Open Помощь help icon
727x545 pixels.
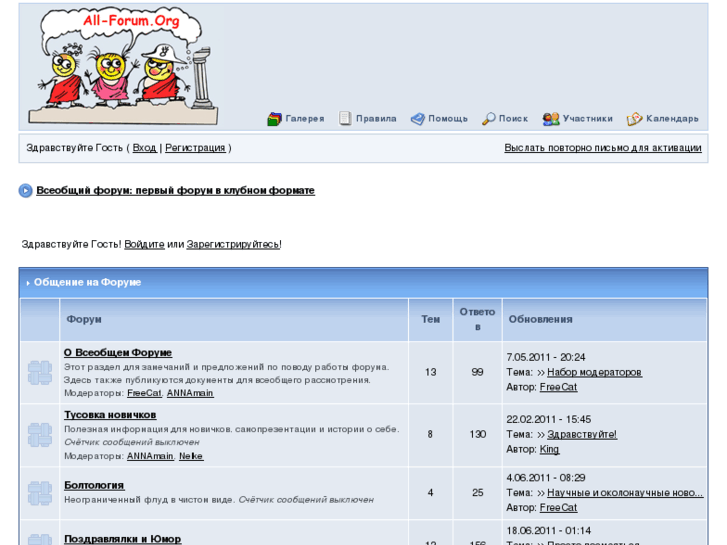417,119
